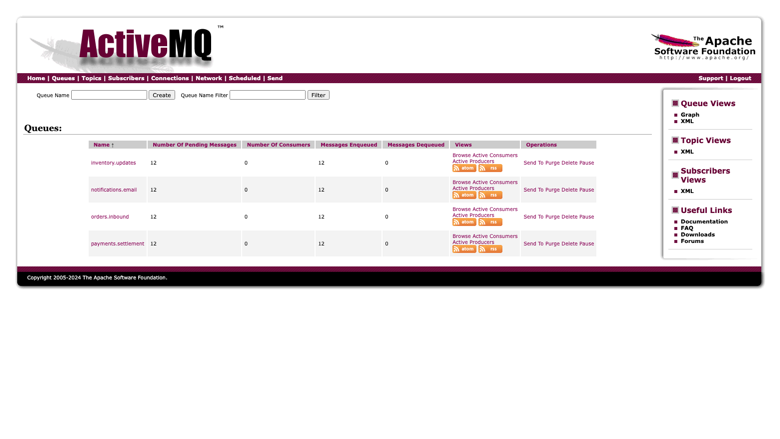Open atom feed for payments.settlement queue
The image size is (780, 439).
click(464, 249)
